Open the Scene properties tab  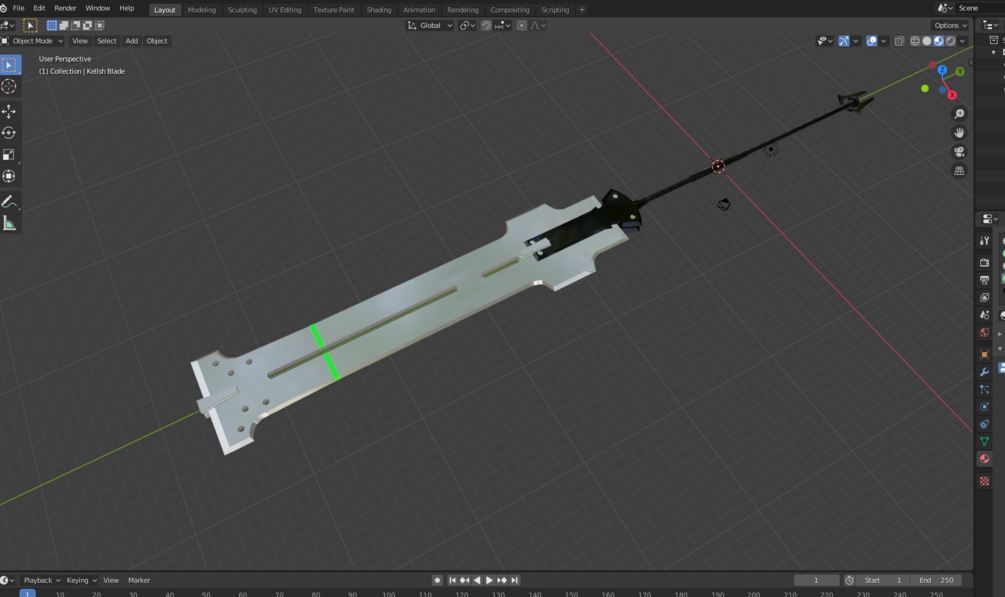tap(984, 315)
